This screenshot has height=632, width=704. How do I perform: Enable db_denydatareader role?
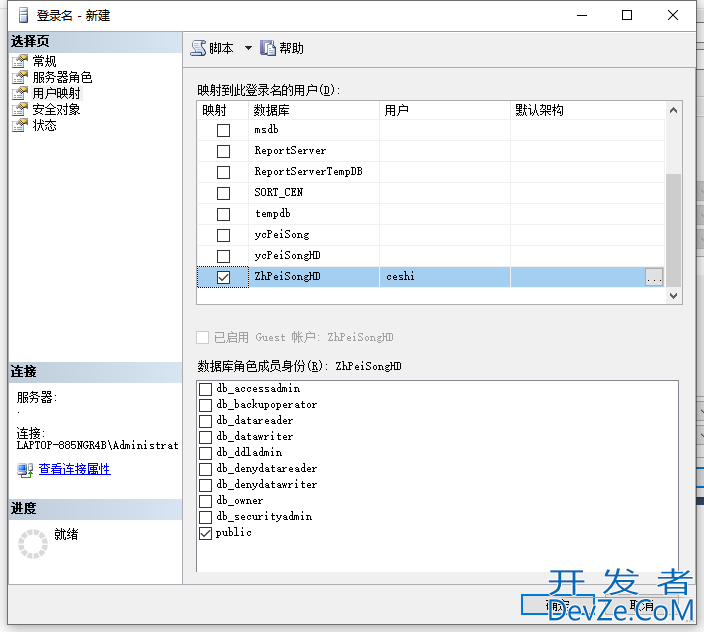click(205, 469)
